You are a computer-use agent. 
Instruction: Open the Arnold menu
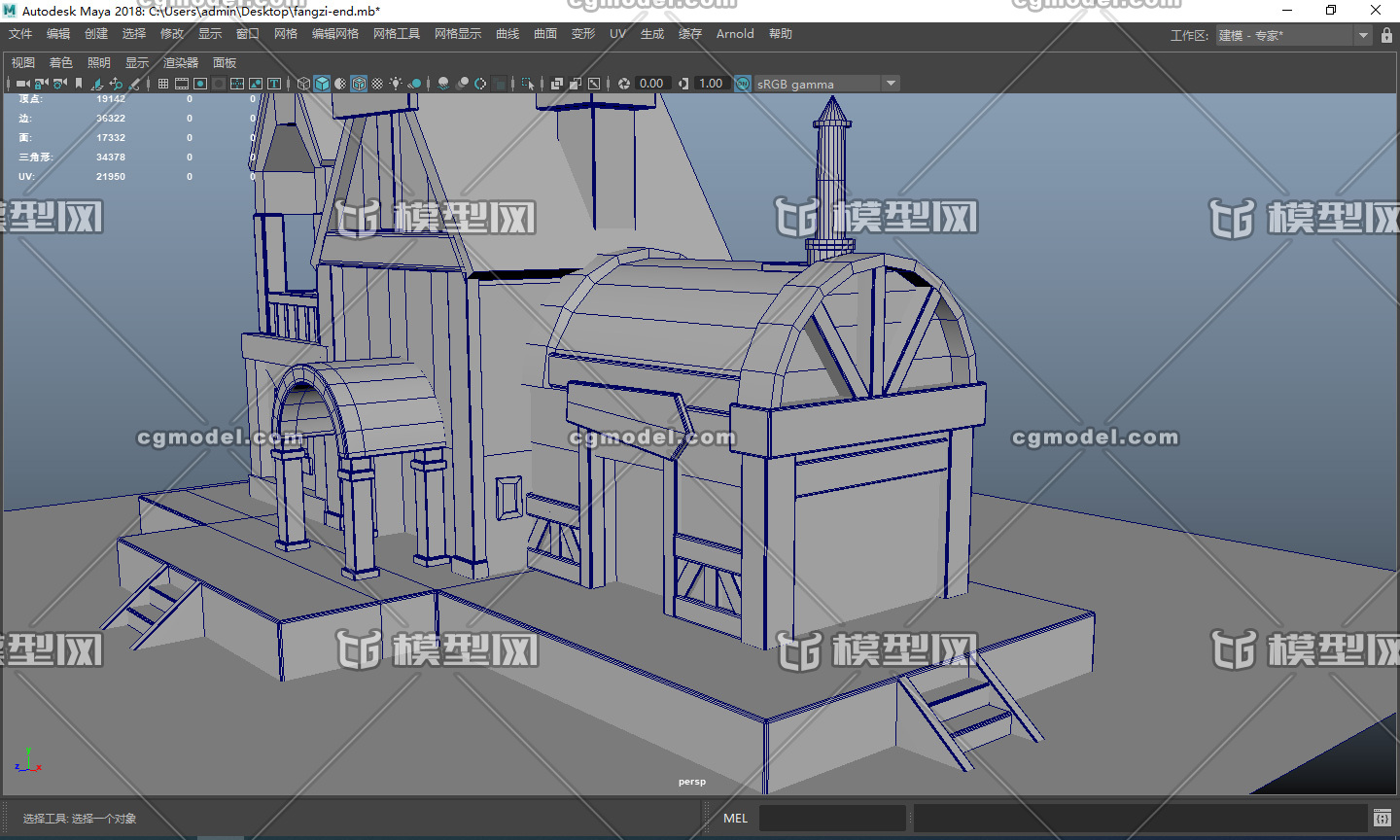[735, 34]
